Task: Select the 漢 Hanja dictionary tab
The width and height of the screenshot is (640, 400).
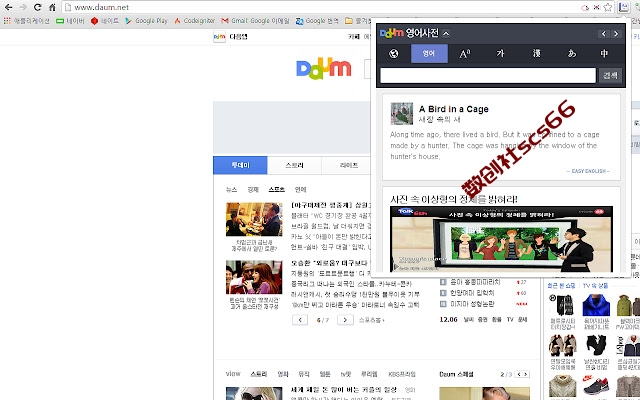Action: click(536, 53)
